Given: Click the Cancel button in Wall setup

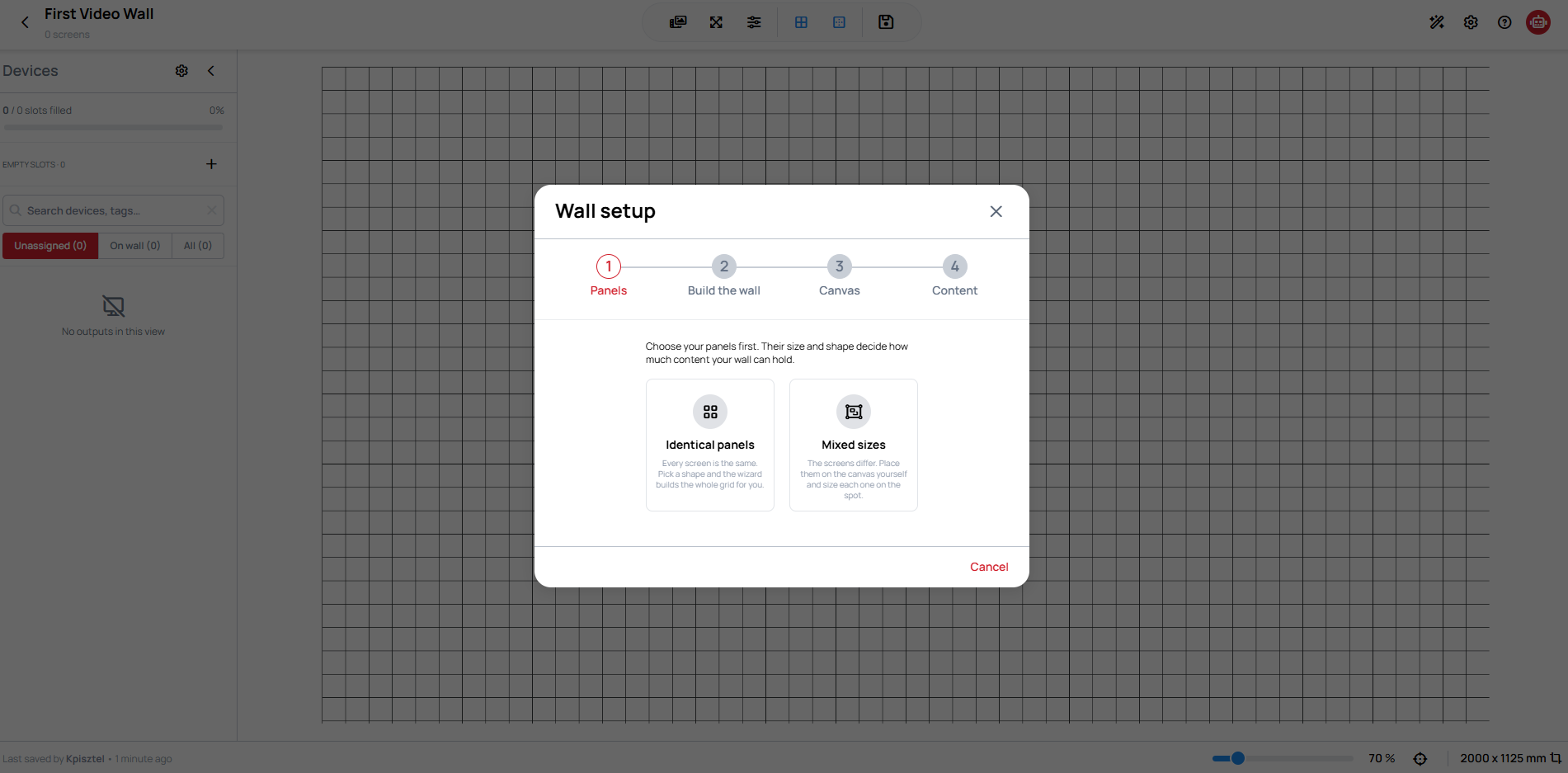Looking at the screenshot, I should 989,567.
